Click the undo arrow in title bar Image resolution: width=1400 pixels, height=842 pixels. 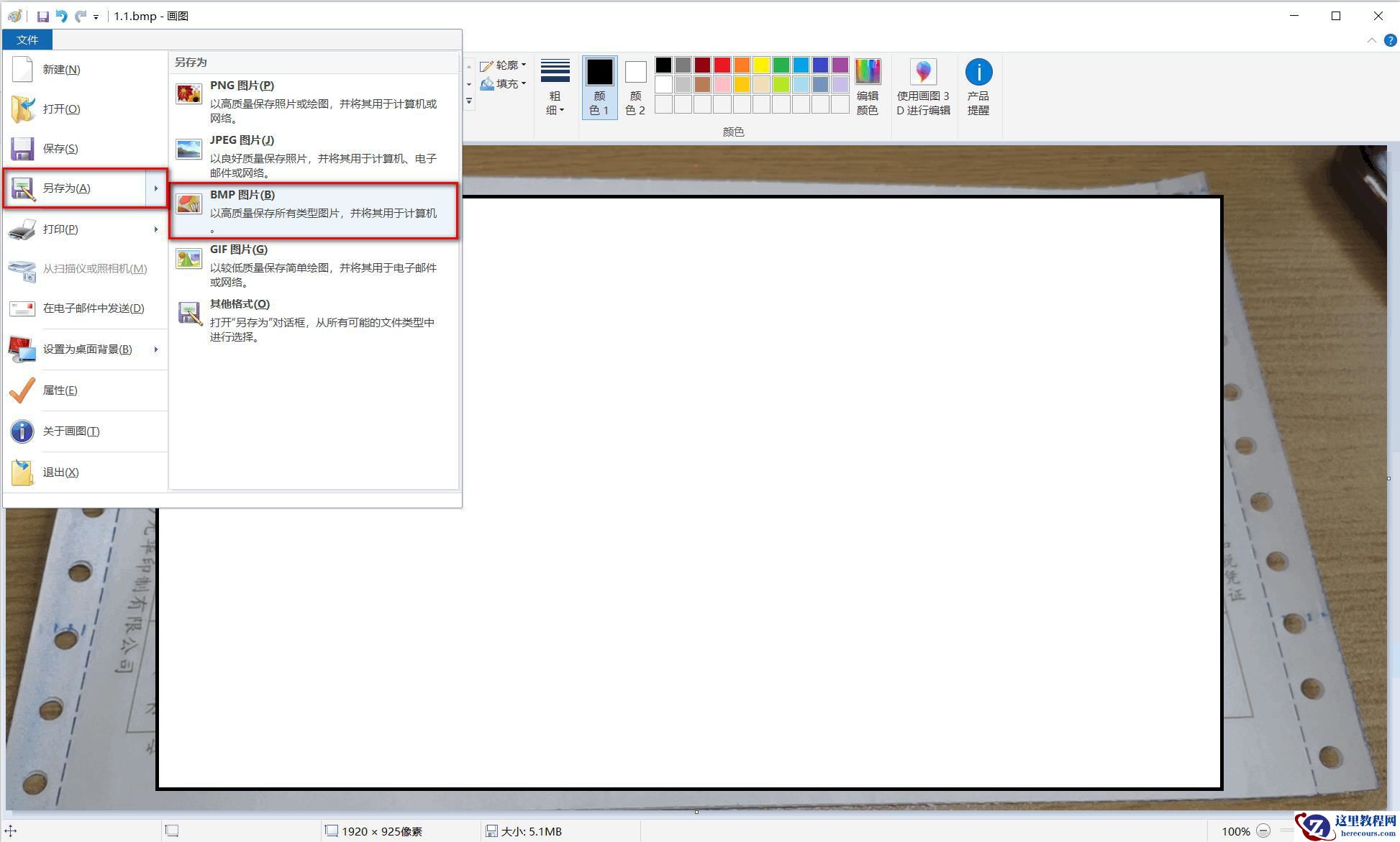[x=62, y=16]
